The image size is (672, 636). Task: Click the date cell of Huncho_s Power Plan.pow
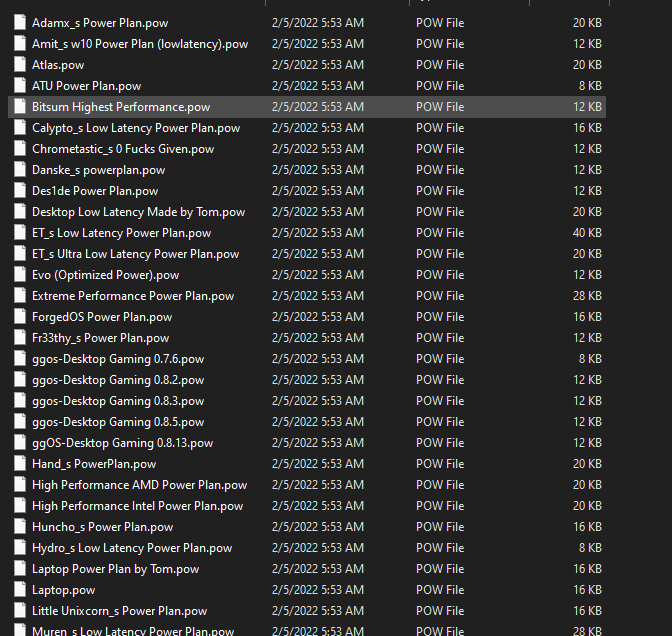(x=318, y=527)
